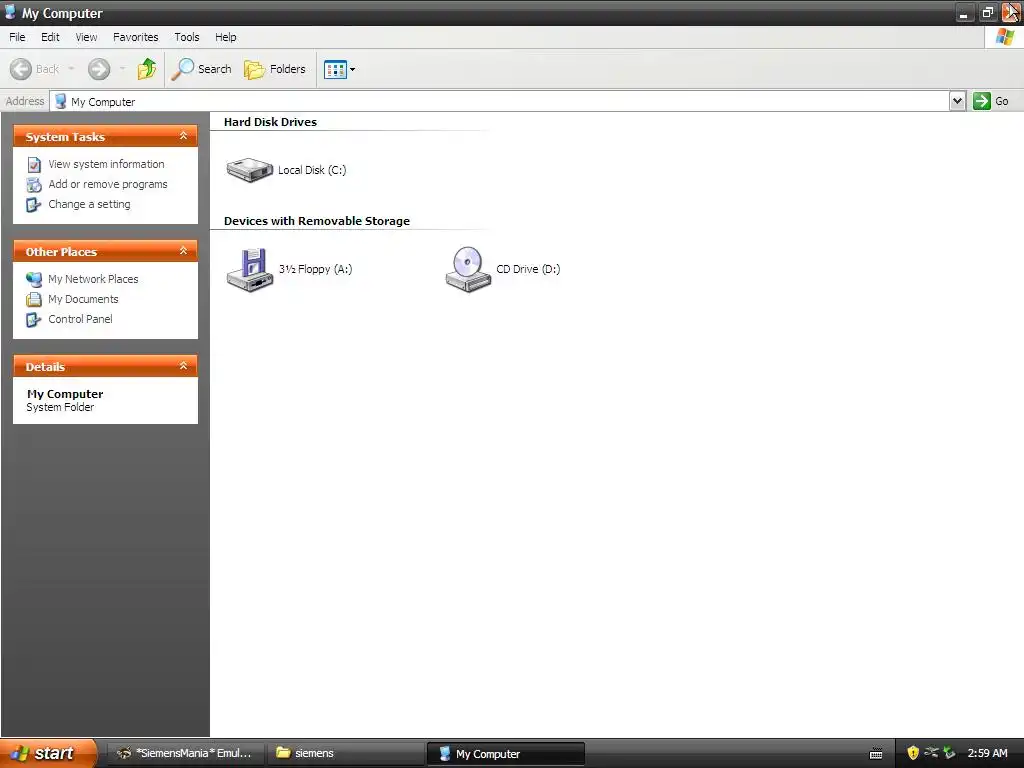Screen dimensions: 1024x768
Task: Open My Network Places link
Action: (x=93, y=279)
